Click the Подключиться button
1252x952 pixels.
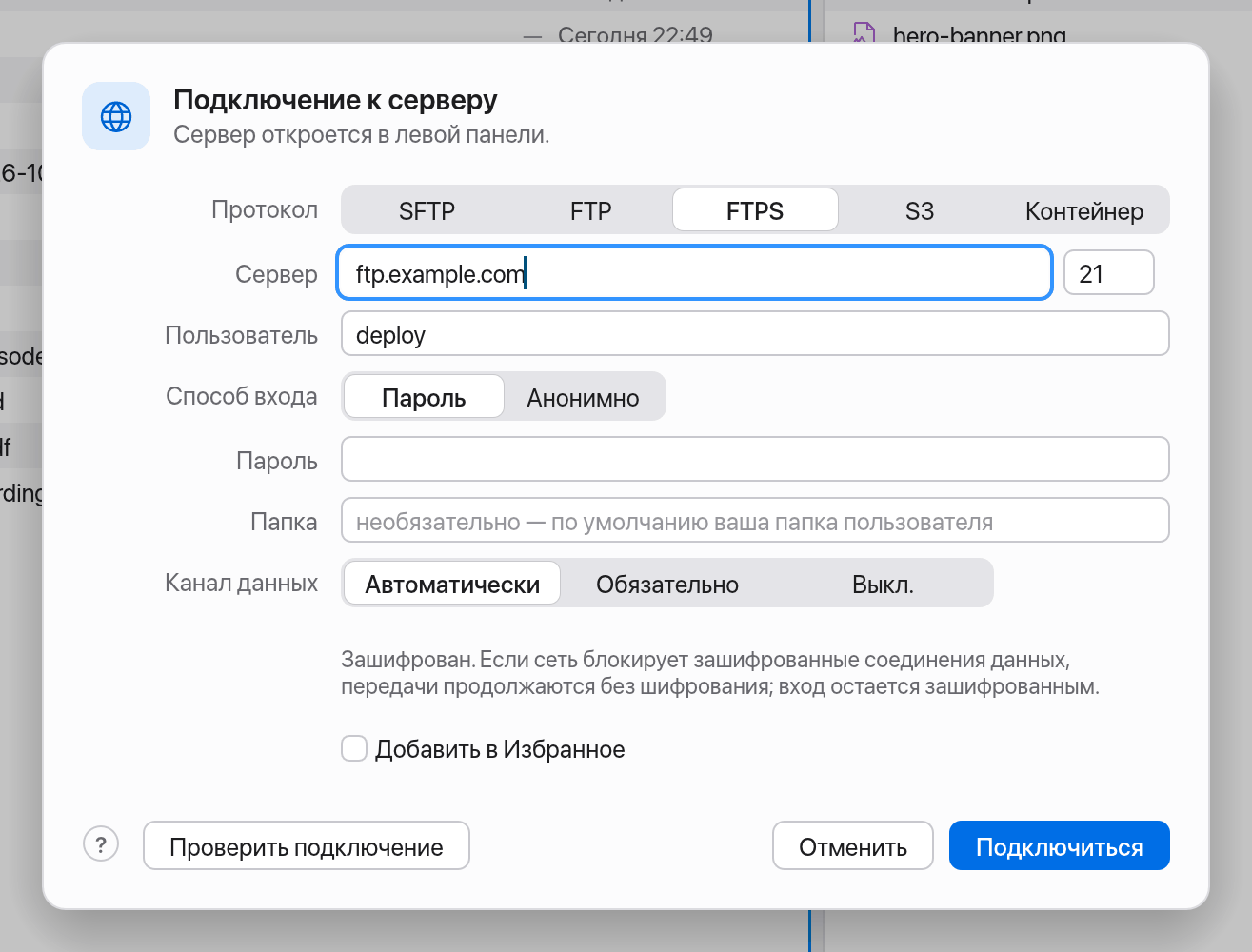point(1059,846)
